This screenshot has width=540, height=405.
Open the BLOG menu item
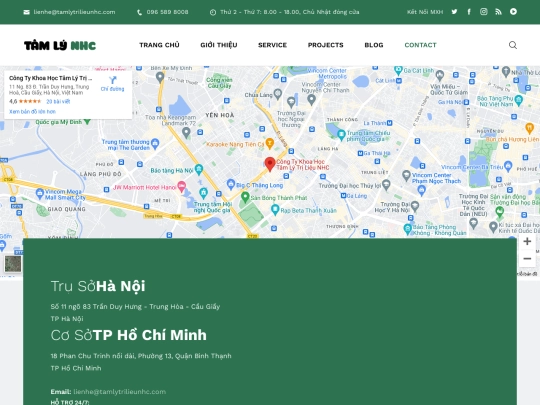(x=374, y=45)
